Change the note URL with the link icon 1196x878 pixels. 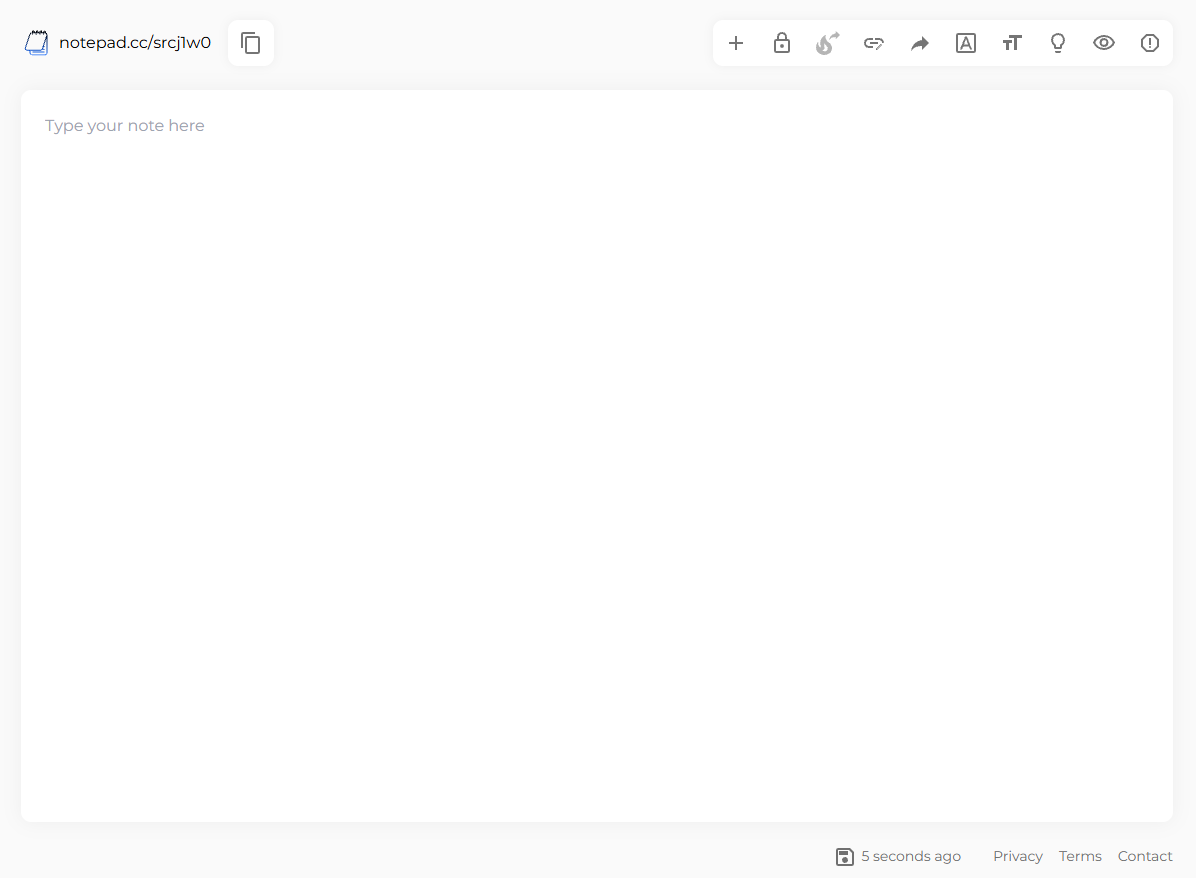coord(874,43)
